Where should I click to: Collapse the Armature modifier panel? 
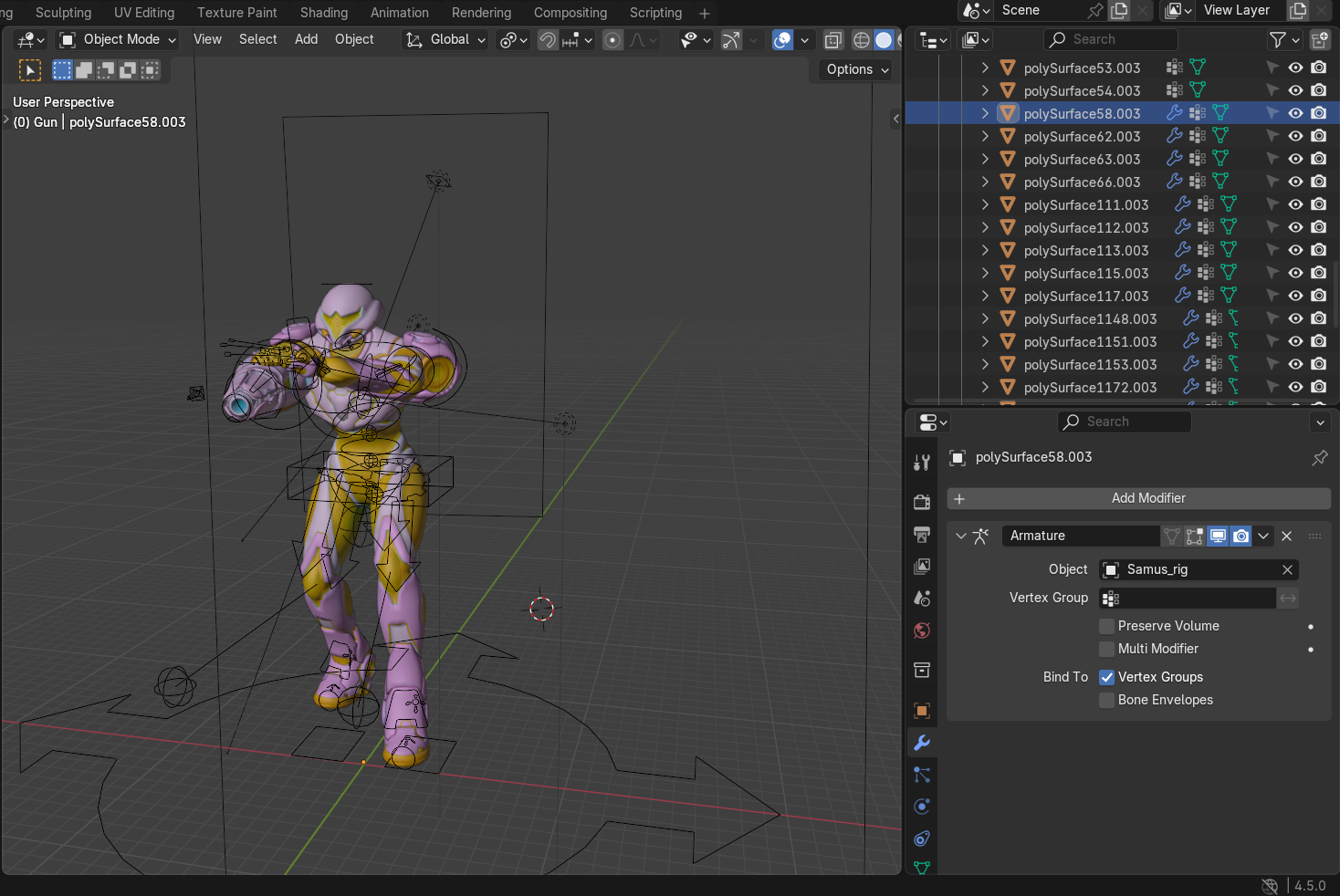point(960,536)
